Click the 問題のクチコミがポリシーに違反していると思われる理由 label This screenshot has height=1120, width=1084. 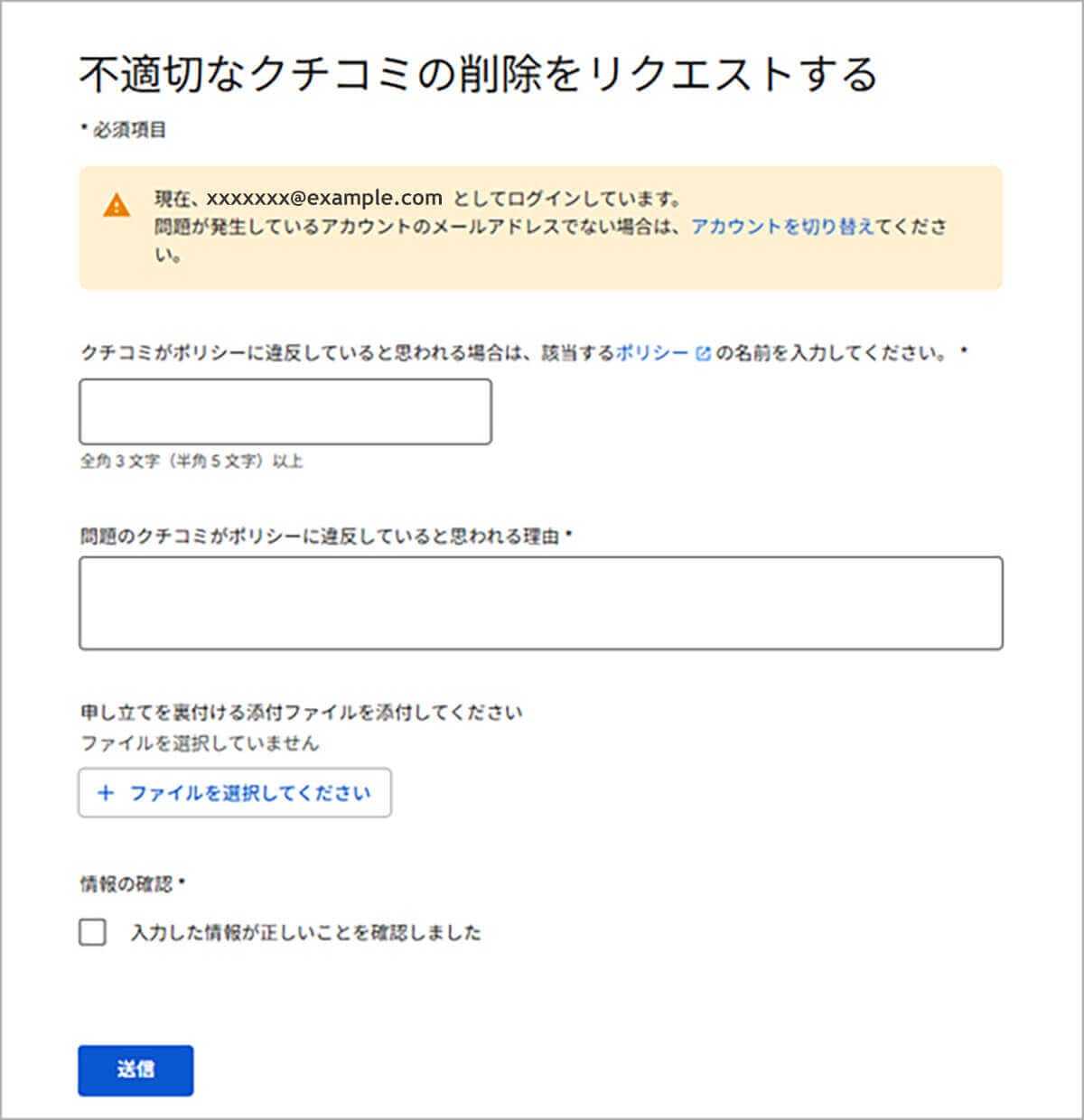point(320,537)
